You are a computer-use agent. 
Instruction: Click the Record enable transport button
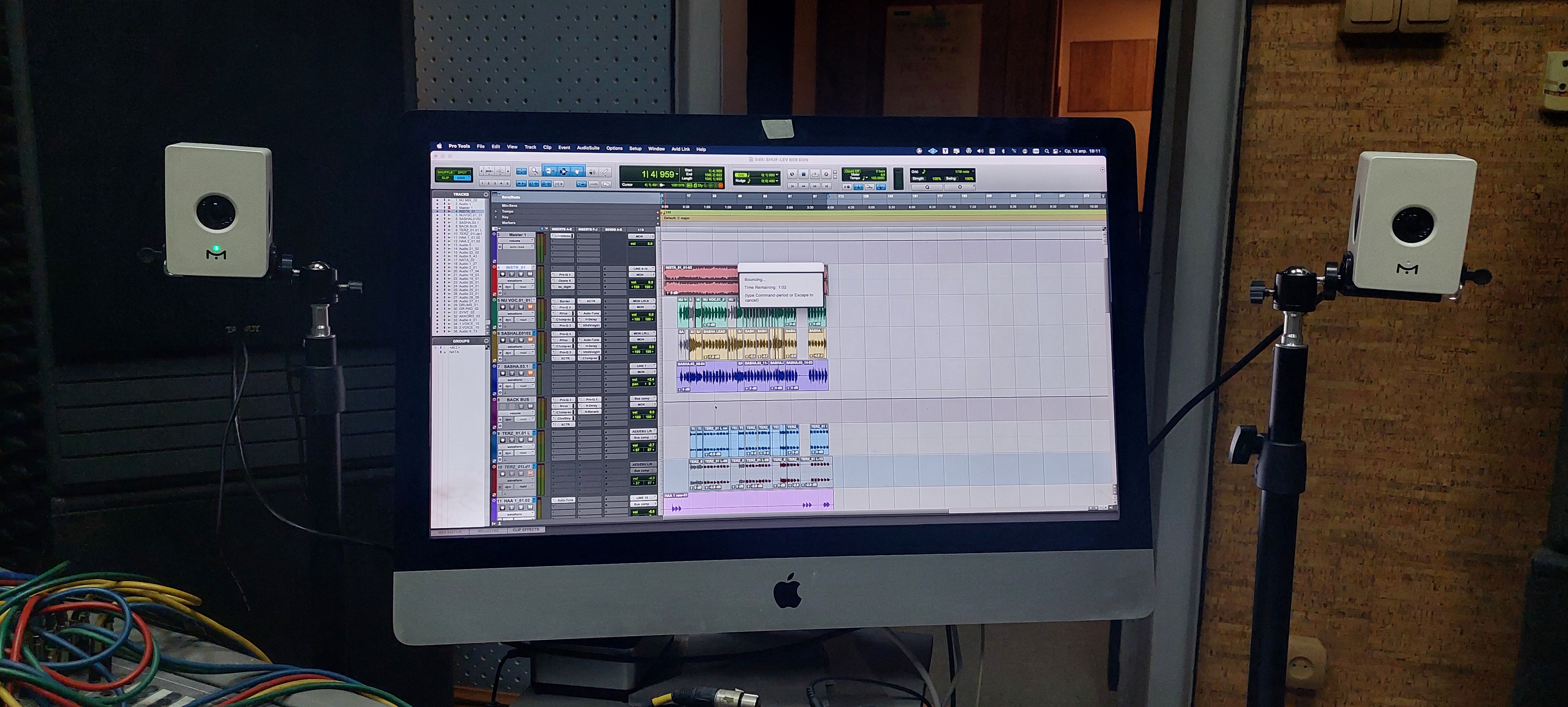826,175
